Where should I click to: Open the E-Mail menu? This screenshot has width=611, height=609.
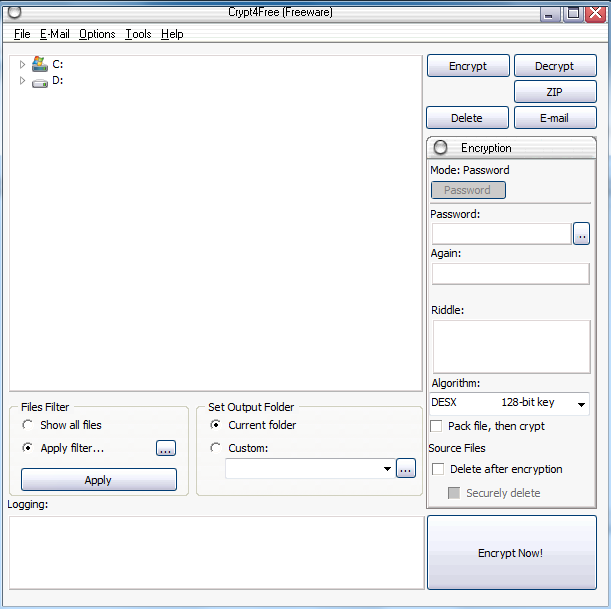tap(55, 34)
